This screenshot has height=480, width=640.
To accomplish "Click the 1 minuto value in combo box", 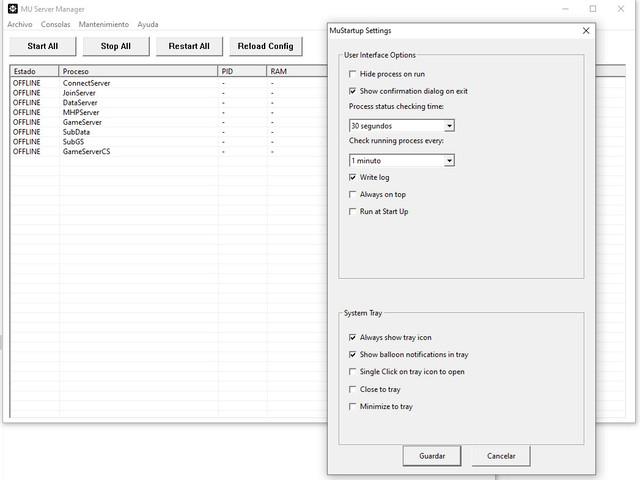I will 366,160.
